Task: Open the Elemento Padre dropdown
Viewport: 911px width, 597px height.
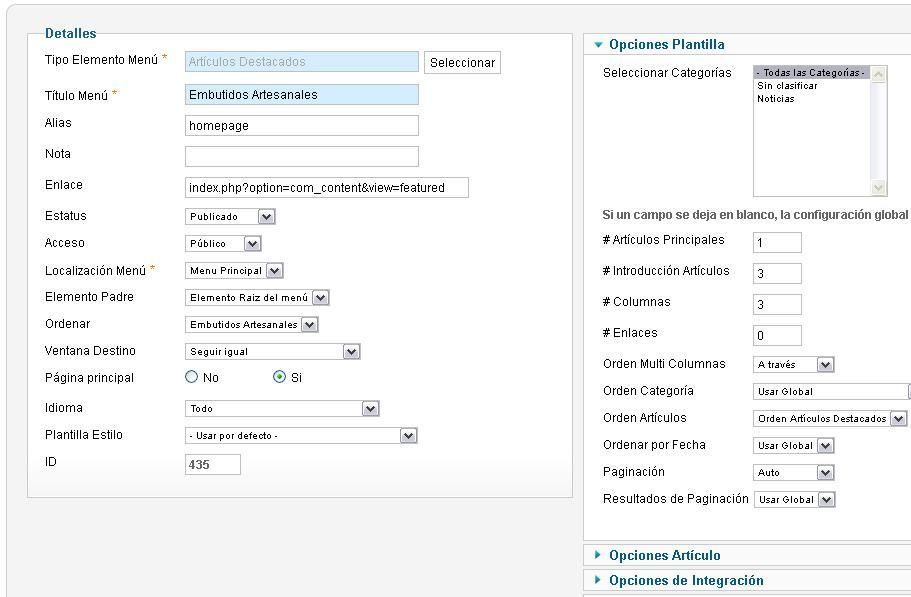Action: [x=257, y=297]
